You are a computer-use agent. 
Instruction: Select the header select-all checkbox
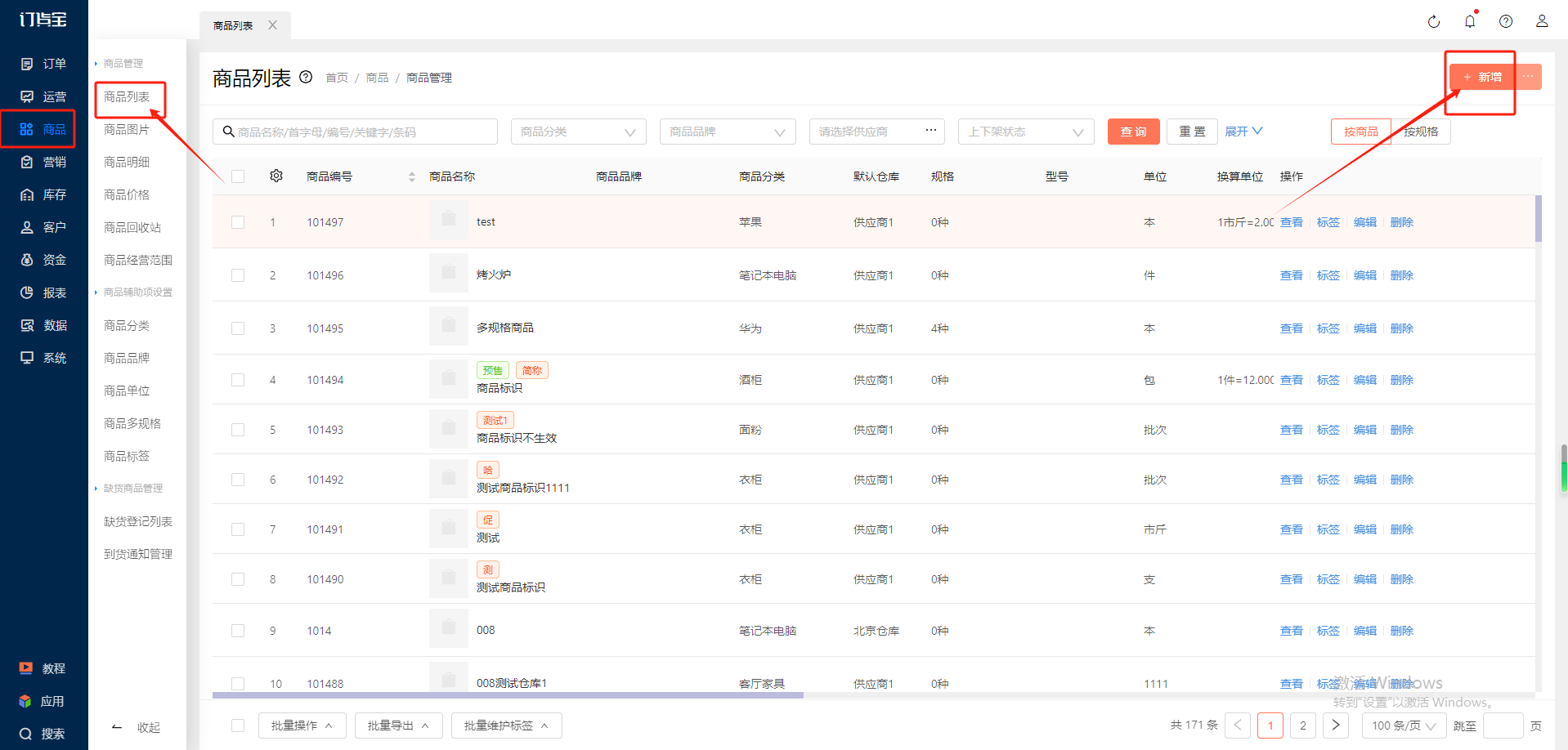(x=238, y=176)
